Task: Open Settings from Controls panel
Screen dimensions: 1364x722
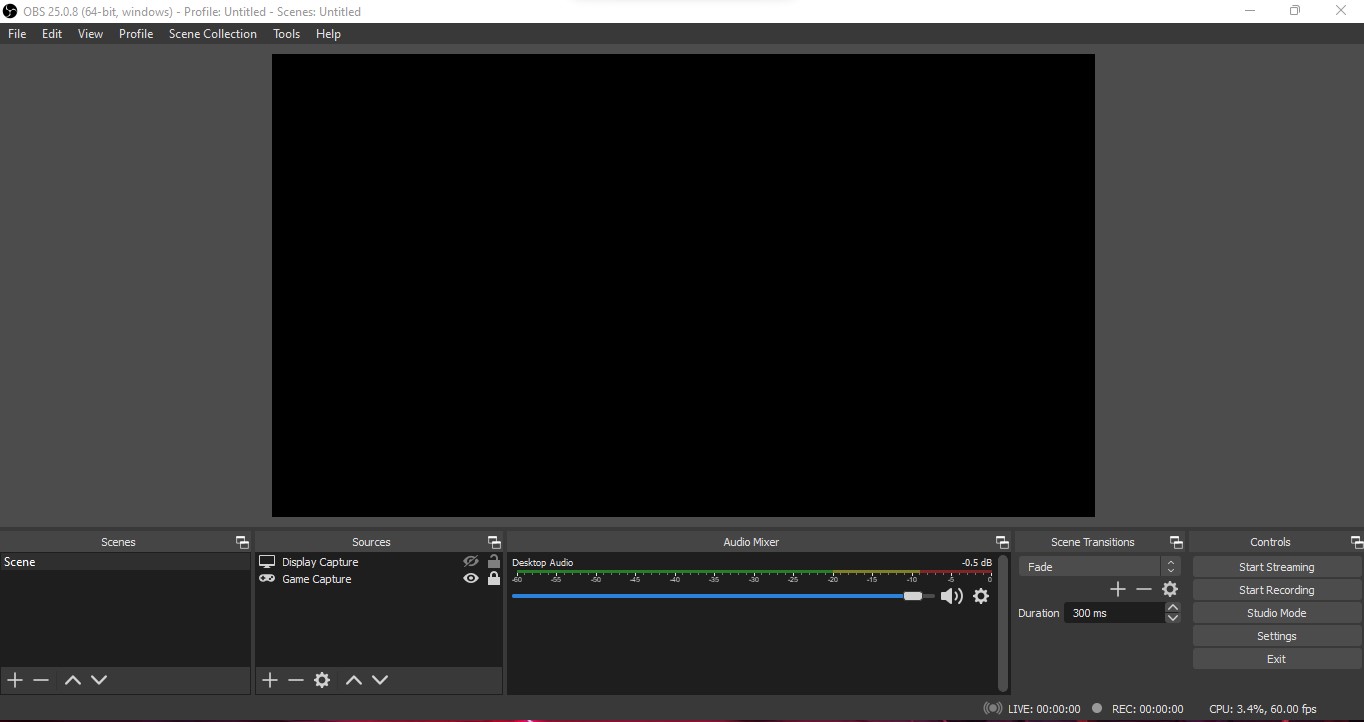Action: click(1276, 636)
